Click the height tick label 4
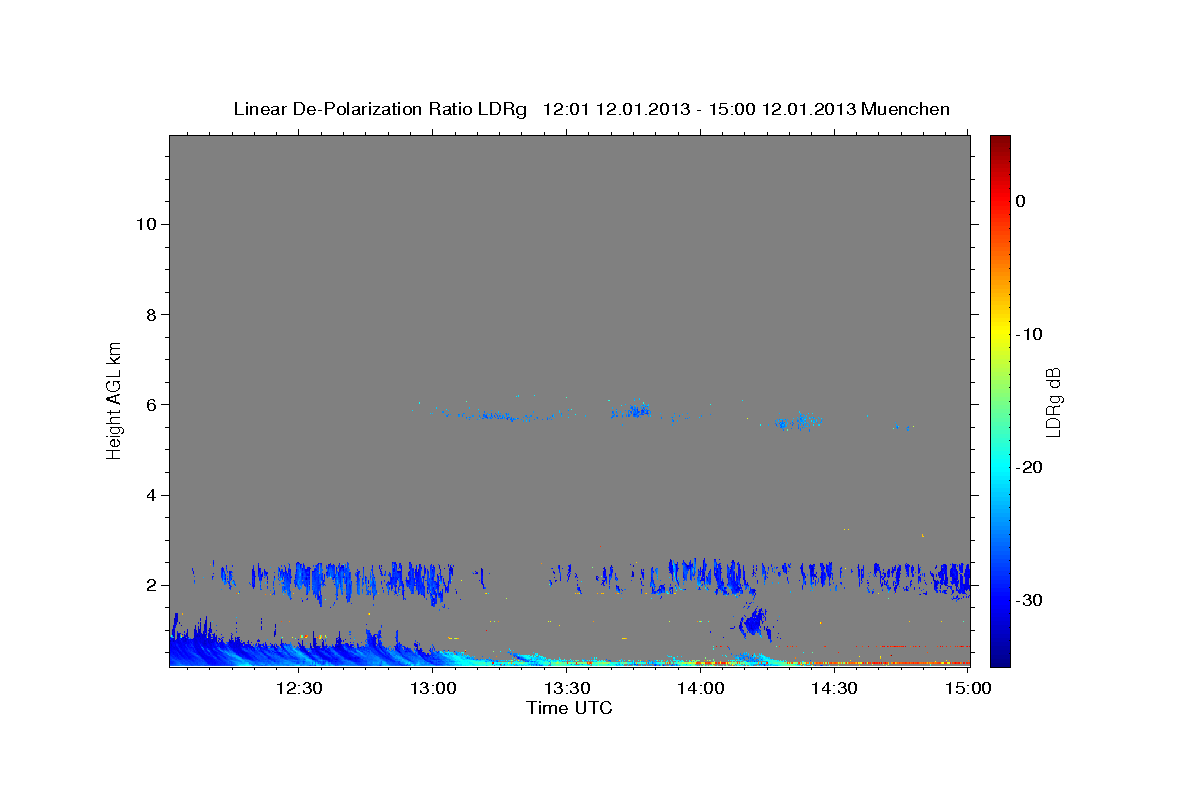 click(x=149, y=495)
